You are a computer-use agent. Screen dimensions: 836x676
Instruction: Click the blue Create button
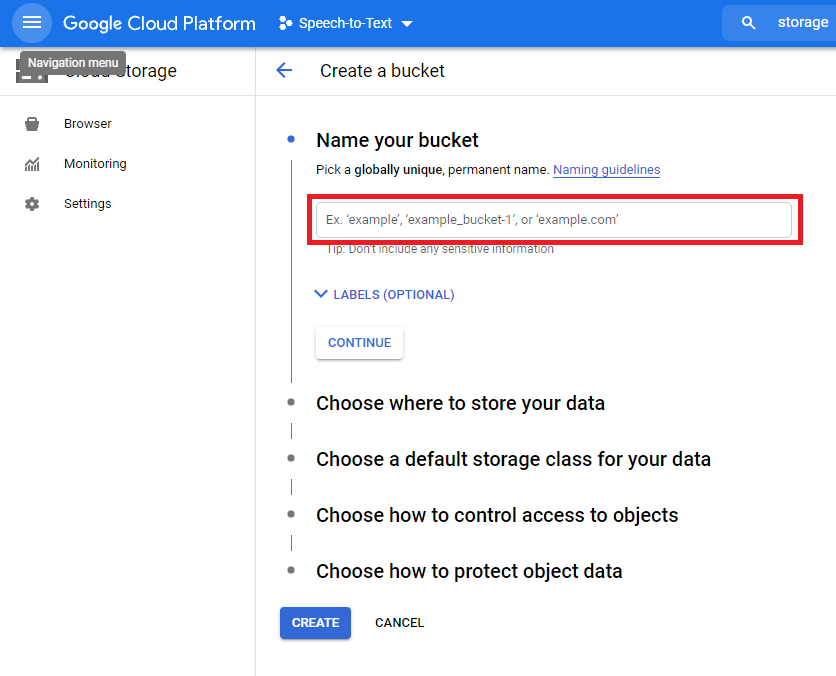tap(315, 623)
